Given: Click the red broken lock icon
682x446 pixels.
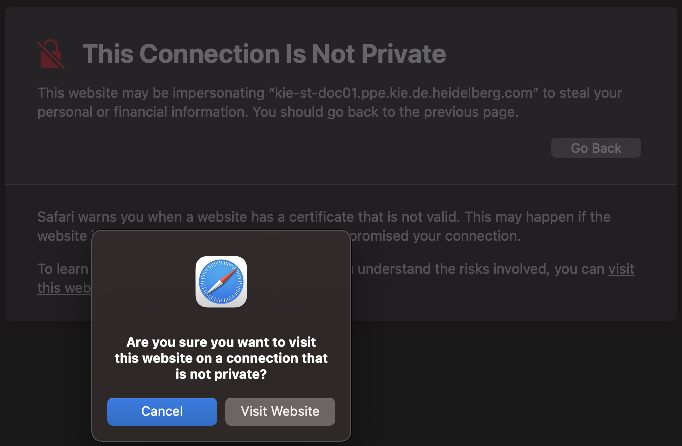Looking at the screenshot, I should [49, 53].
